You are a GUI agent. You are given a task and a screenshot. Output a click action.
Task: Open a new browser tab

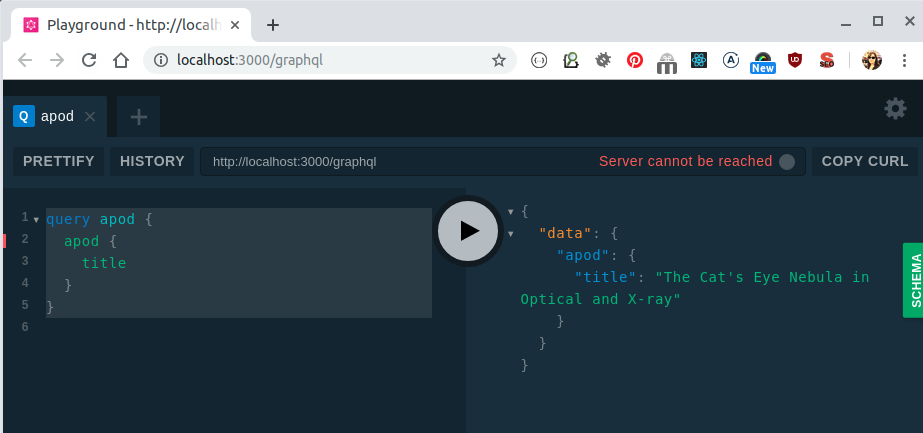[273, 25]
